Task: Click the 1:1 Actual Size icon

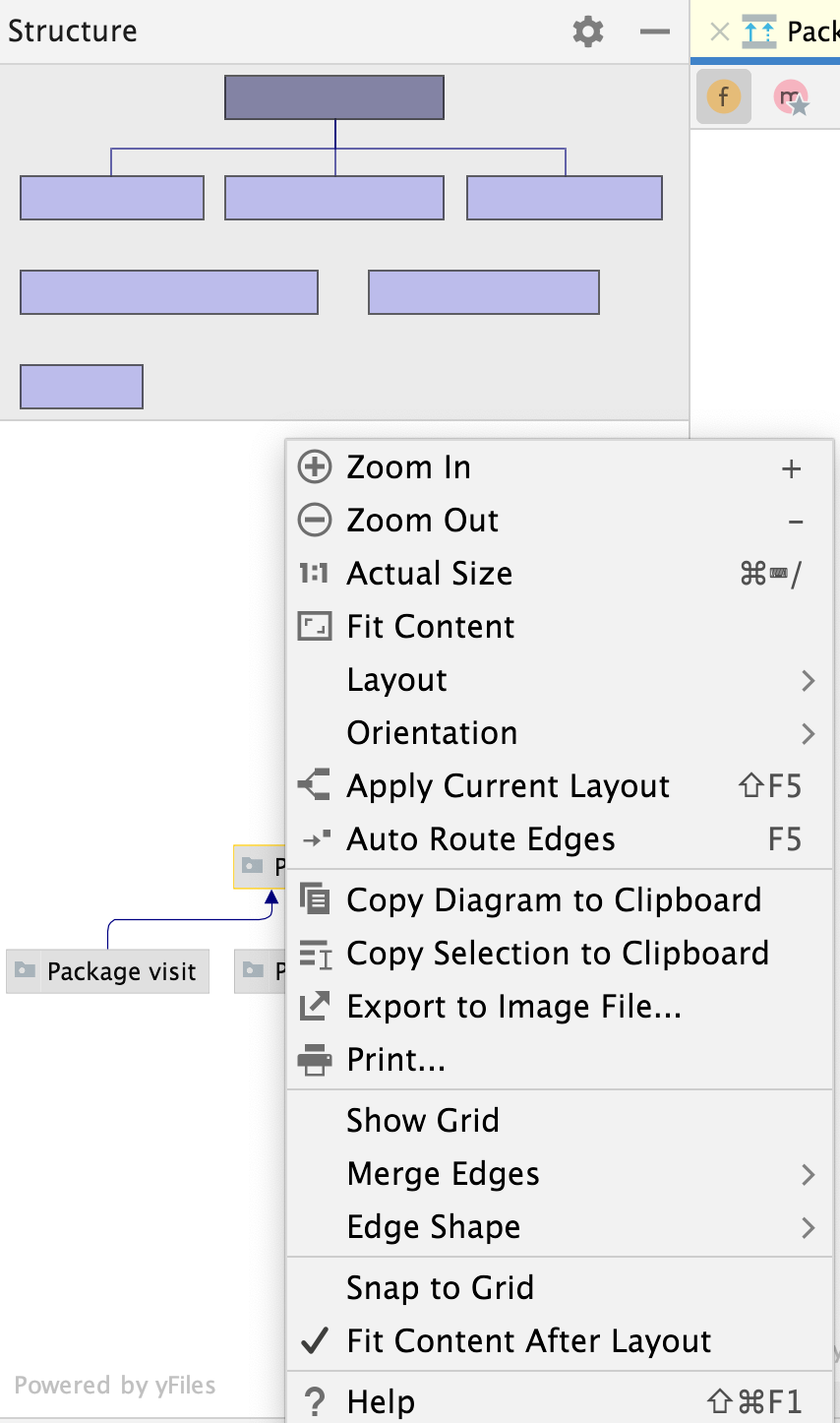Action: click(x=315, y=574)
